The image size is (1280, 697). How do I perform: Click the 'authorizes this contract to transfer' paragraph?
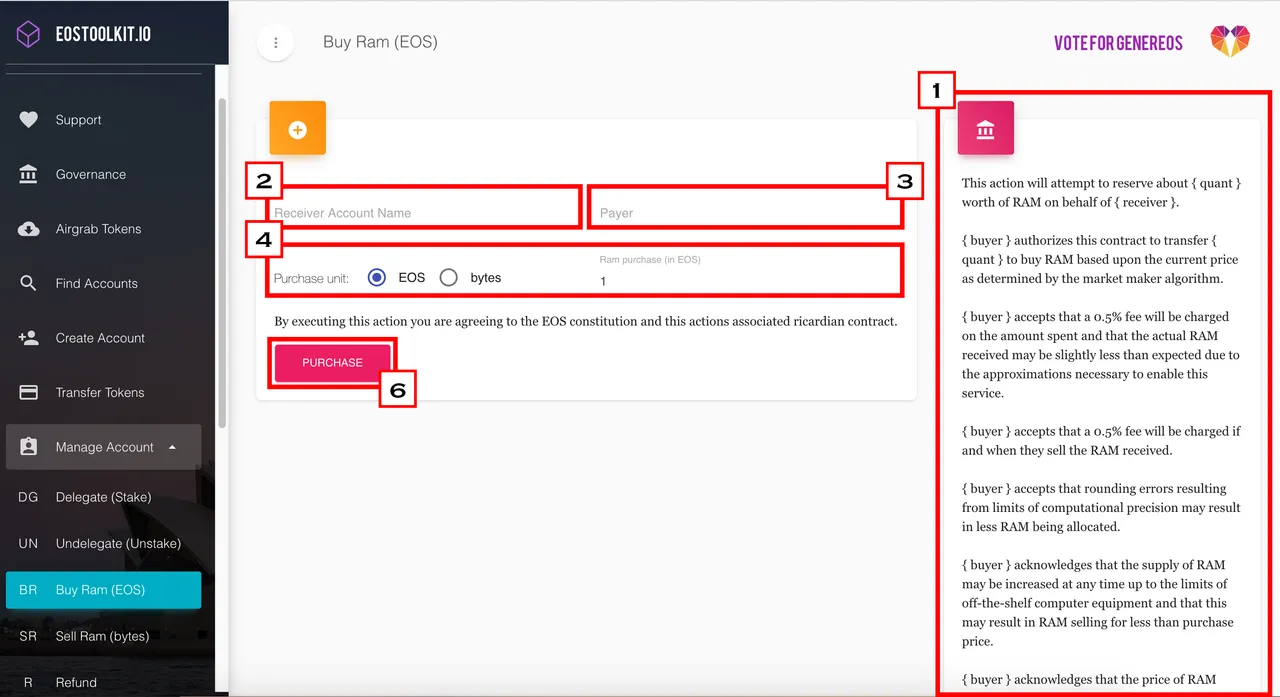1099,260
